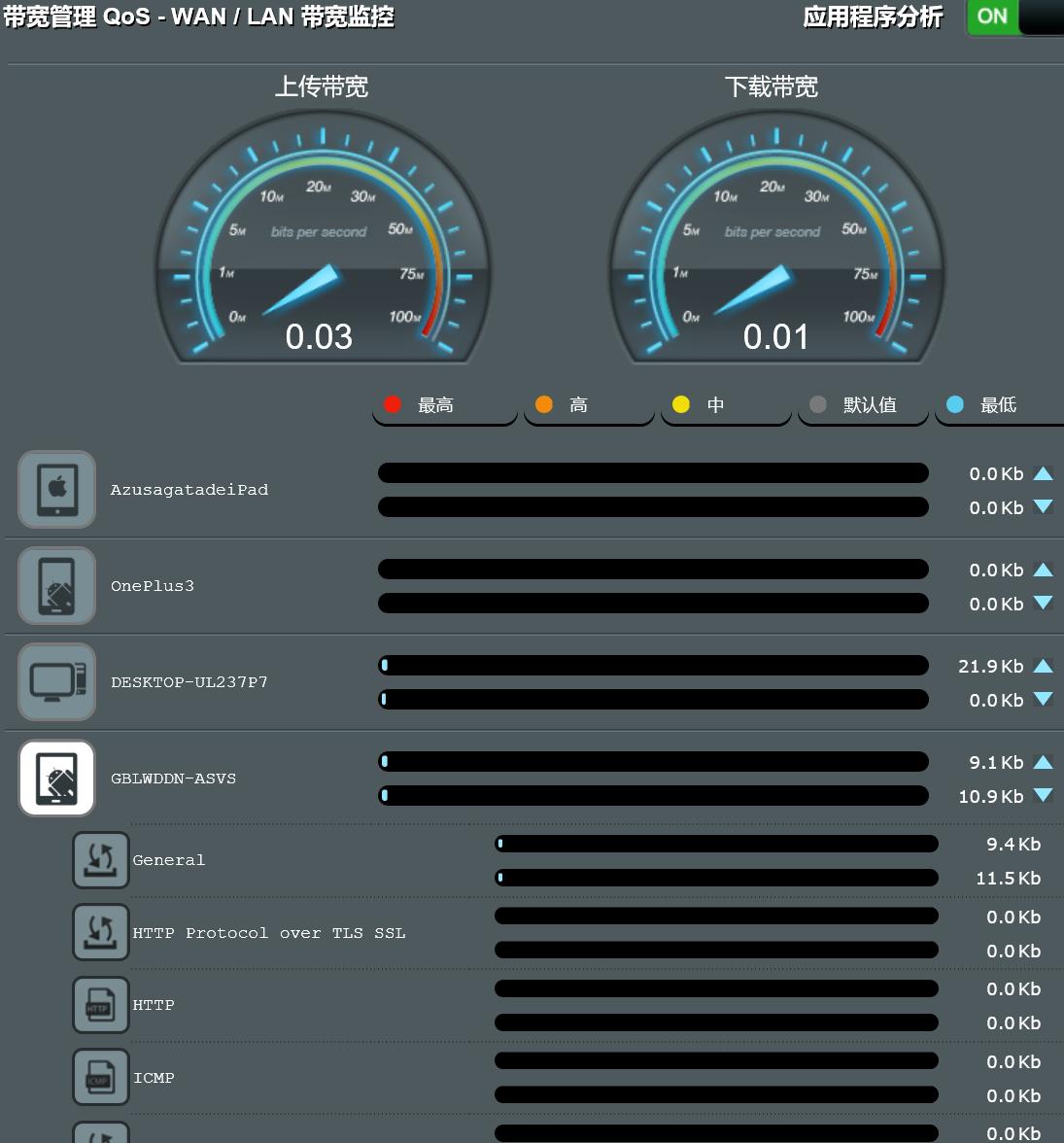Toggle the download arrow for OnePlus3
Viewport: 1064px width, 1143px height.
tap(1043, 604)
